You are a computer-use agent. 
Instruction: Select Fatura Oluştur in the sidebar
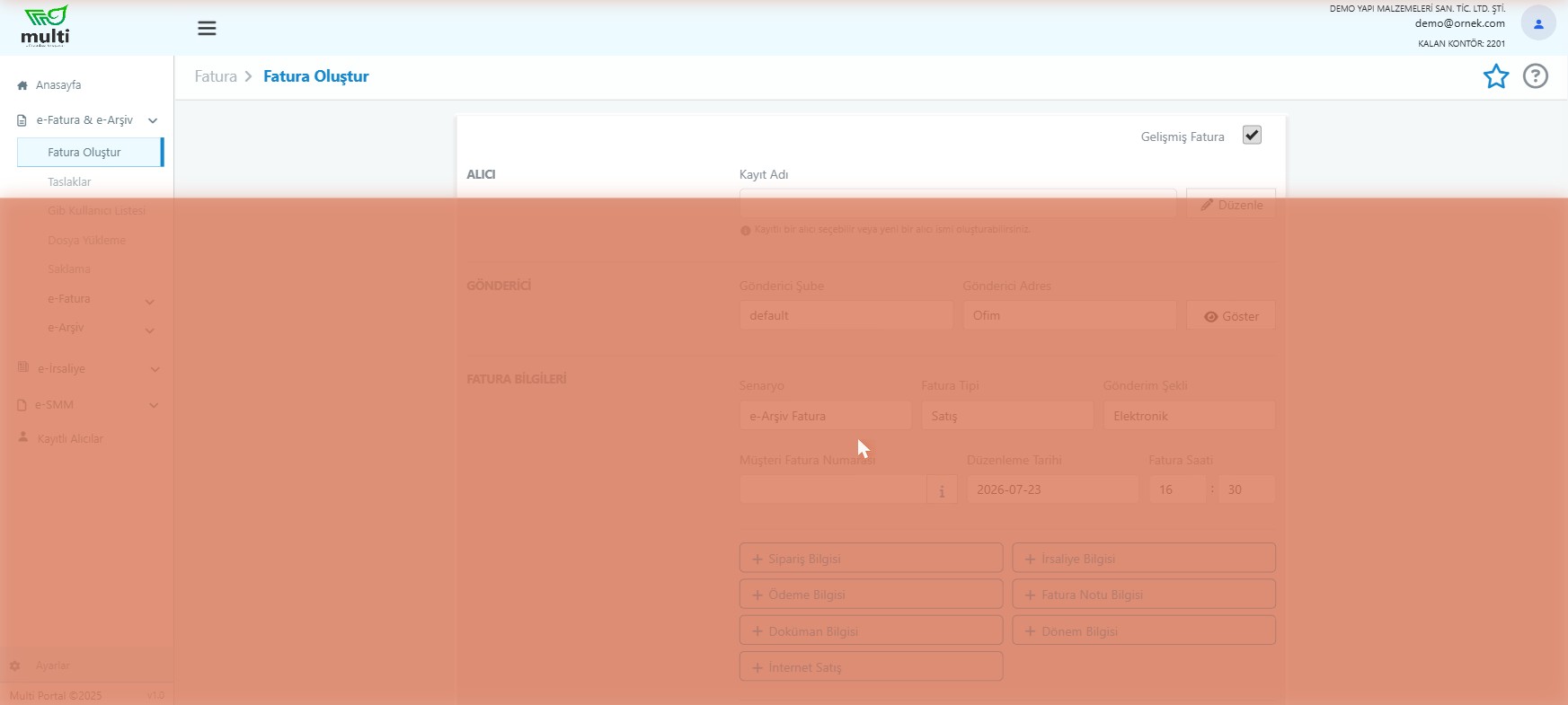(90, 152)
